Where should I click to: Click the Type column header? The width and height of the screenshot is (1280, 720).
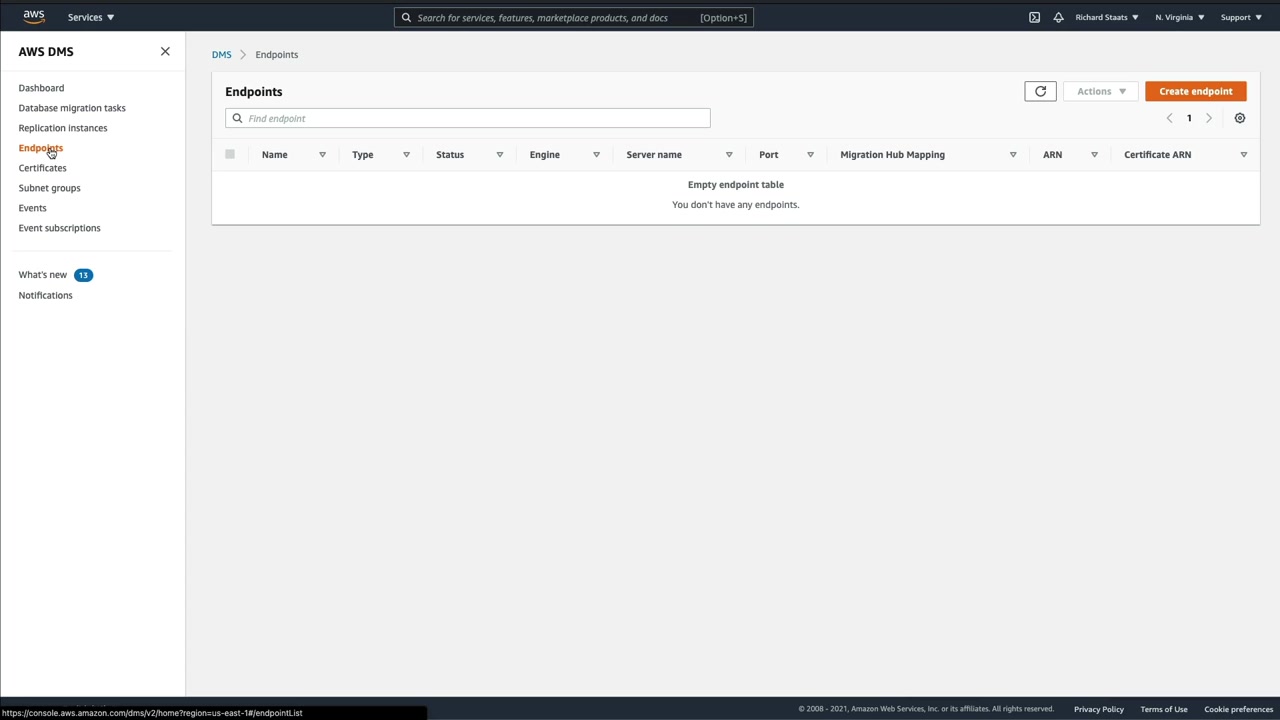click(x=362, y=155)
